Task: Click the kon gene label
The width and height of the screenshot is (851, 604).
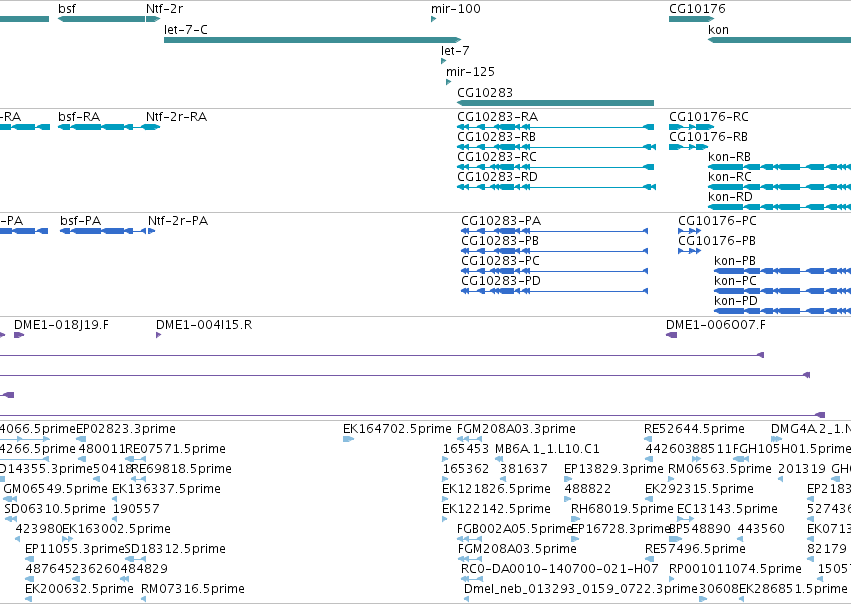Action: click(x=718, y=30)
